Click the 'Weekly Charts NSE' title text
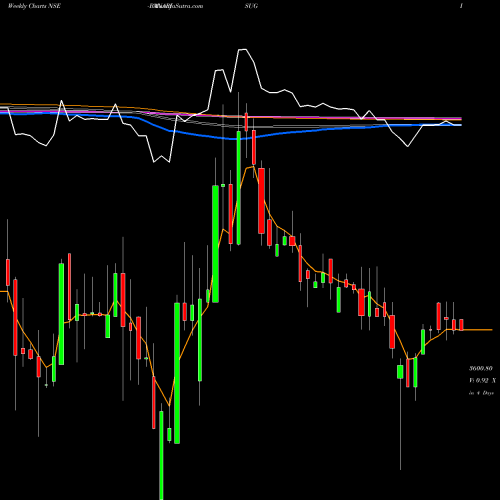This screenshot has height=500, width=500. coord(34,6)
